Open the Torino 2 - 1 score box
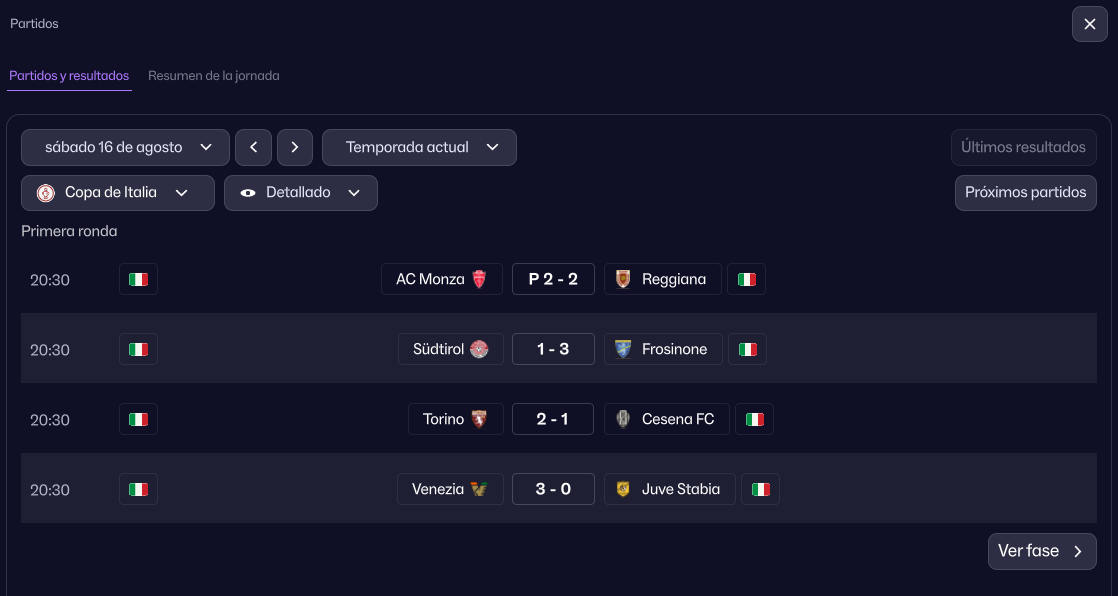 point(553,419)
